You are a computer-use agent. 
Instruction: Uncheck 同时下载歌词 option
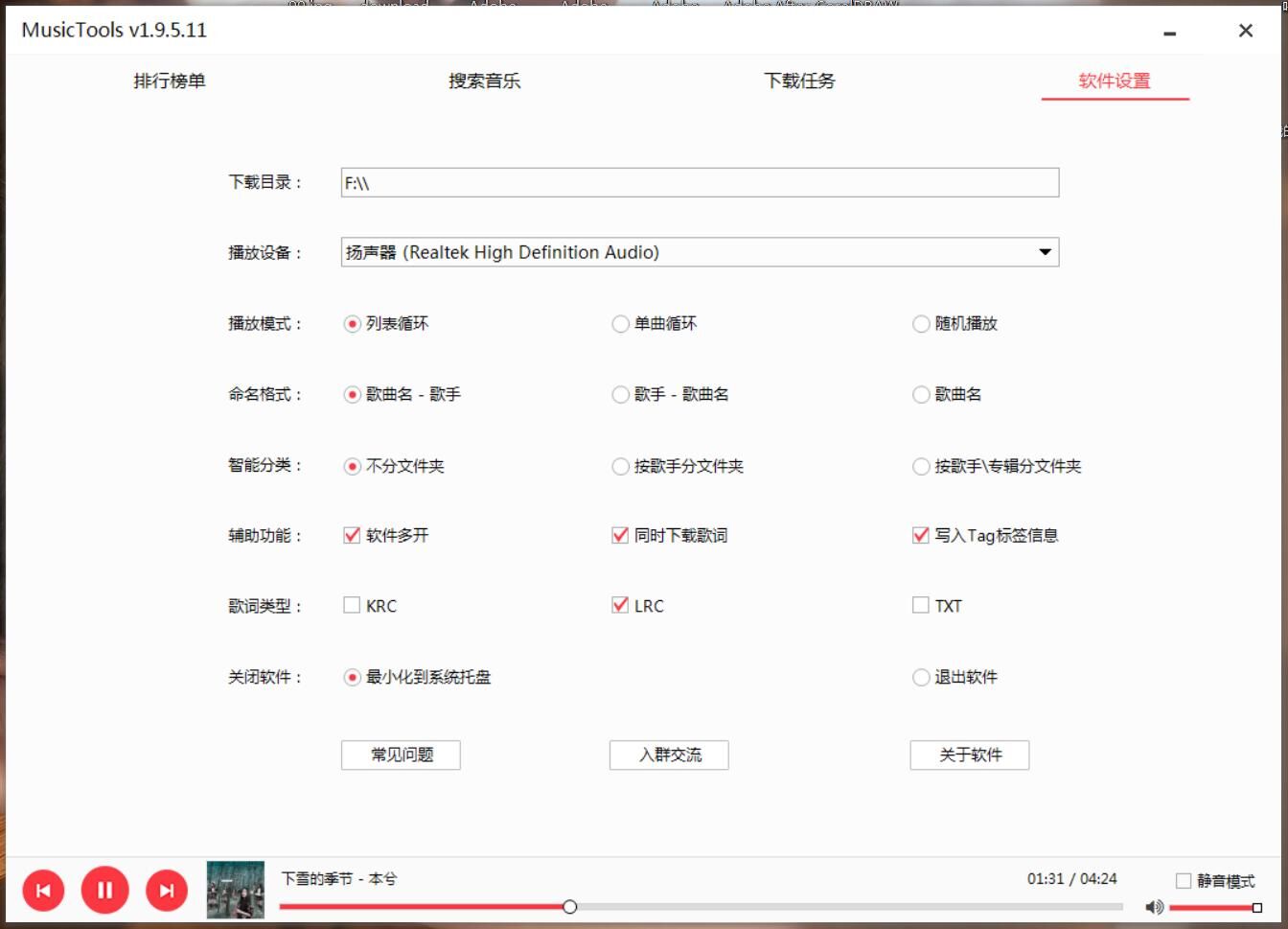tap(620, 535)
